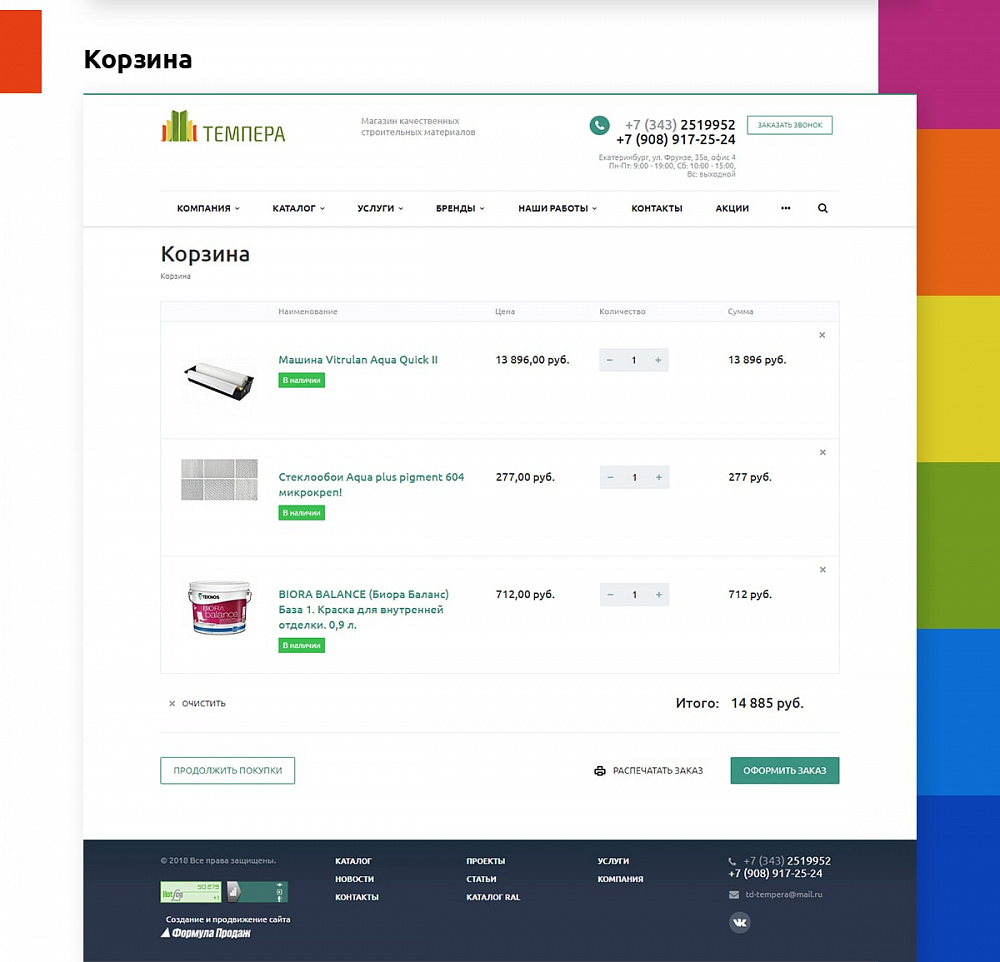Open footer Каталог link
This screenshot has width=1000, height=962.
coord(353,861)
